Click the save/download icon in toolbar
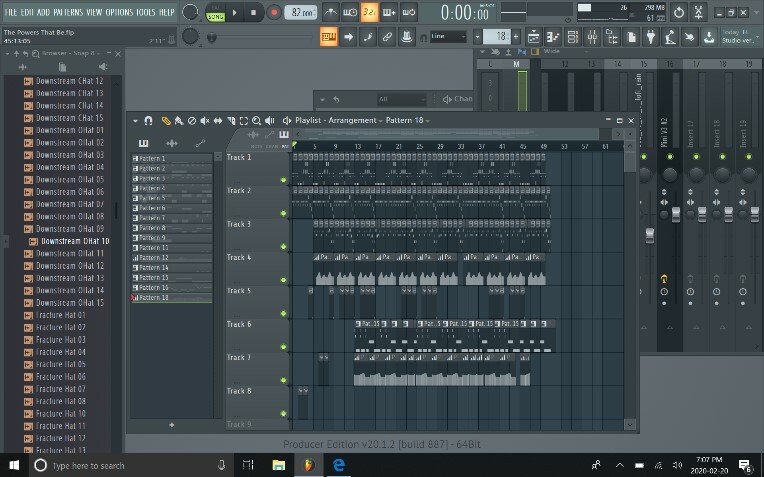 pyautogui.click(x=709, y=37)
